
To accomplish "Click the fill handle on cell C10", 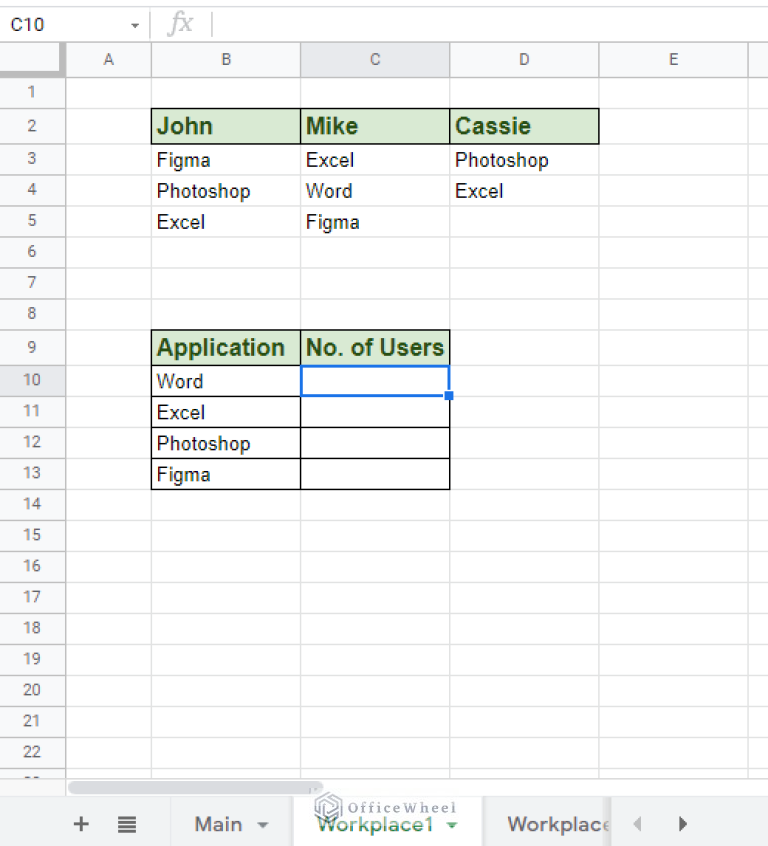I will tap(449, 396).
